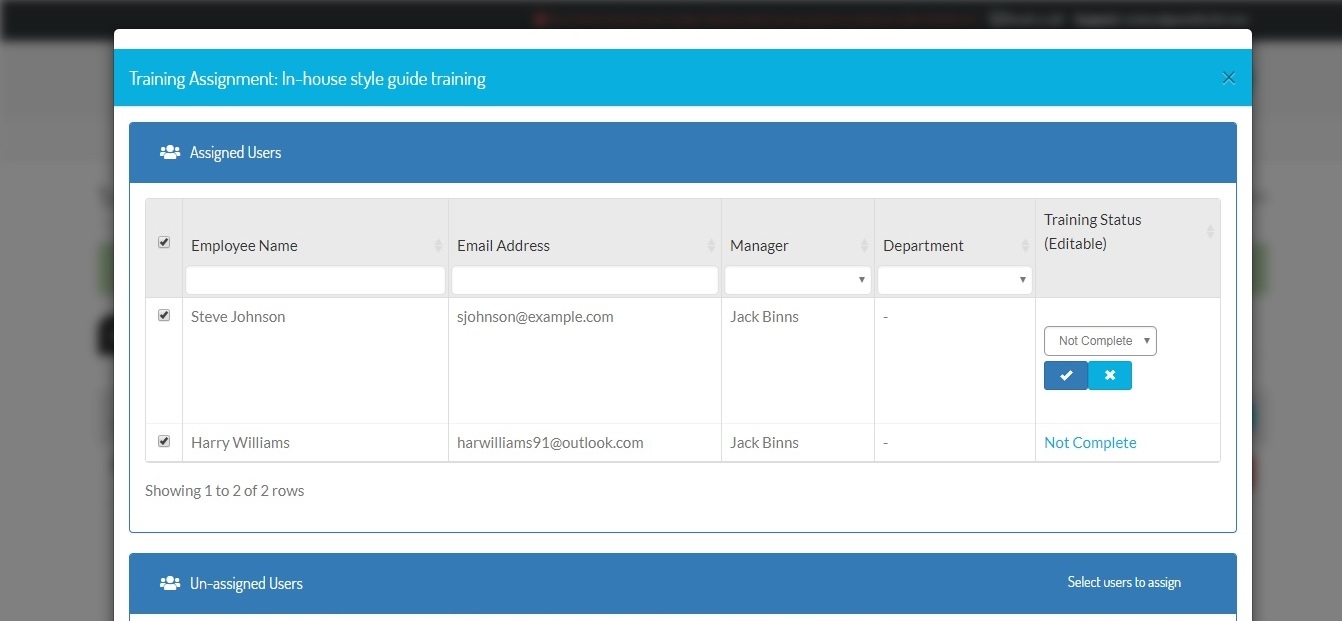Click the Email Address filter field
The width and height of the screenshot is (1342, 621).
pyautogui.click(x=585, y=280)
